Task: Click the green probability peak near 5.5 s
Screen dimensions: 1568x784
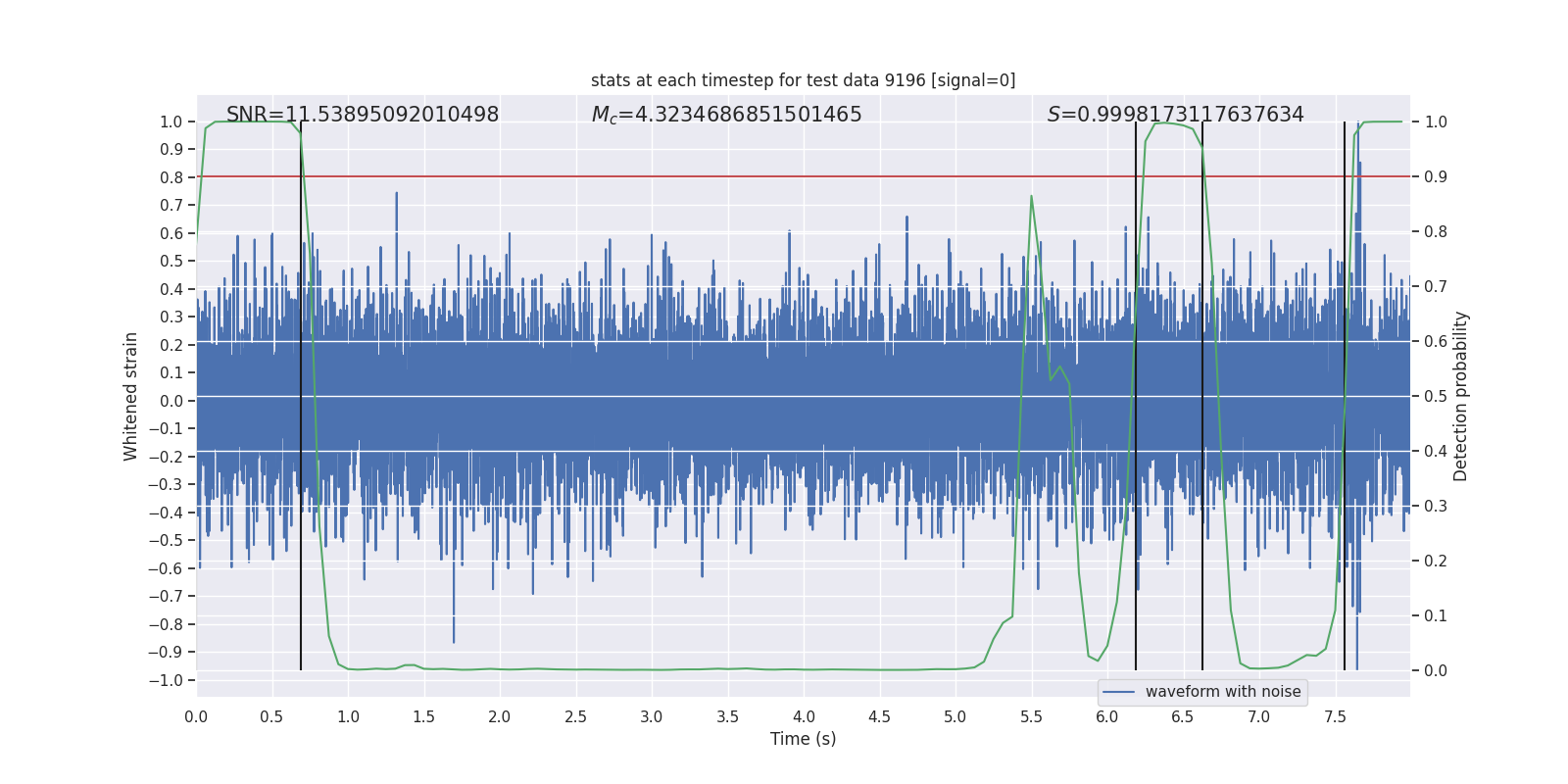Action: coord(1031,197)
